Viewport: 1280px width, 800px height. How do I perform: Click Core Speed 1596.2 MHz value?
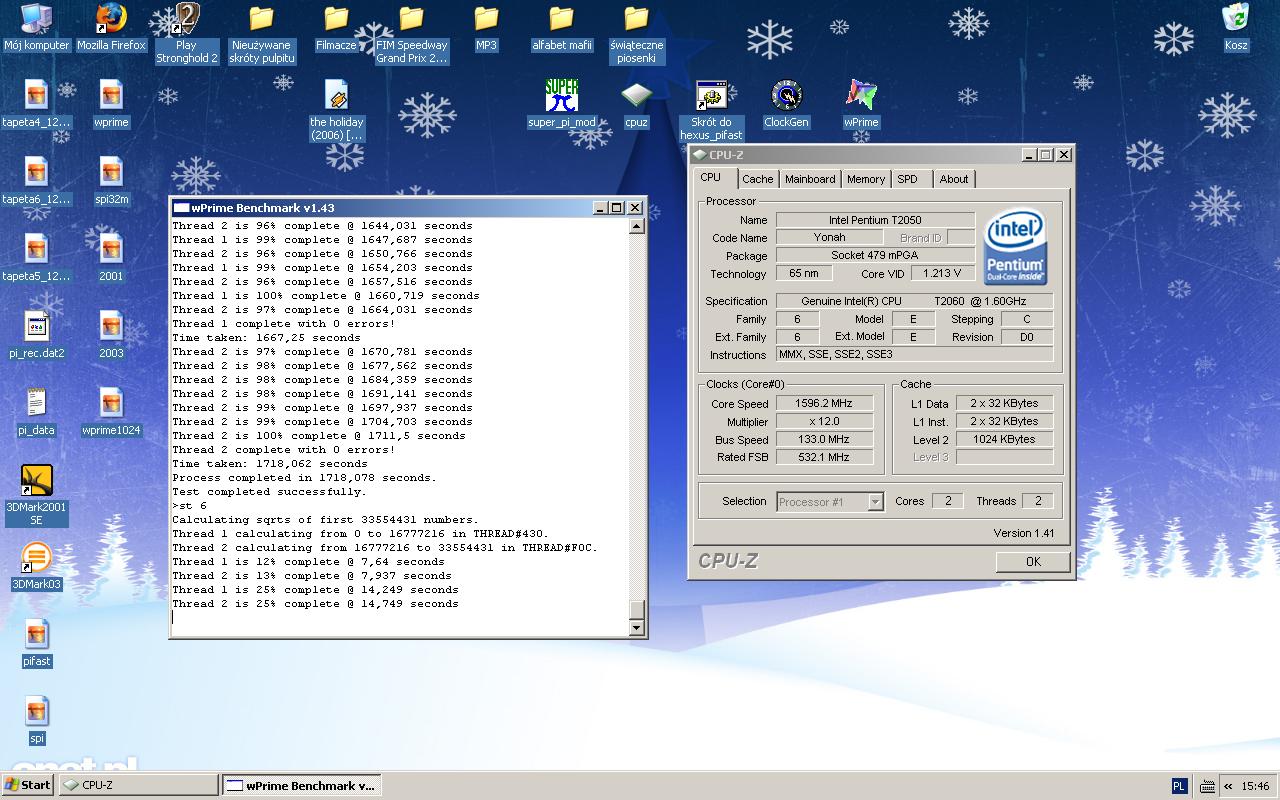tap(823, 404)
